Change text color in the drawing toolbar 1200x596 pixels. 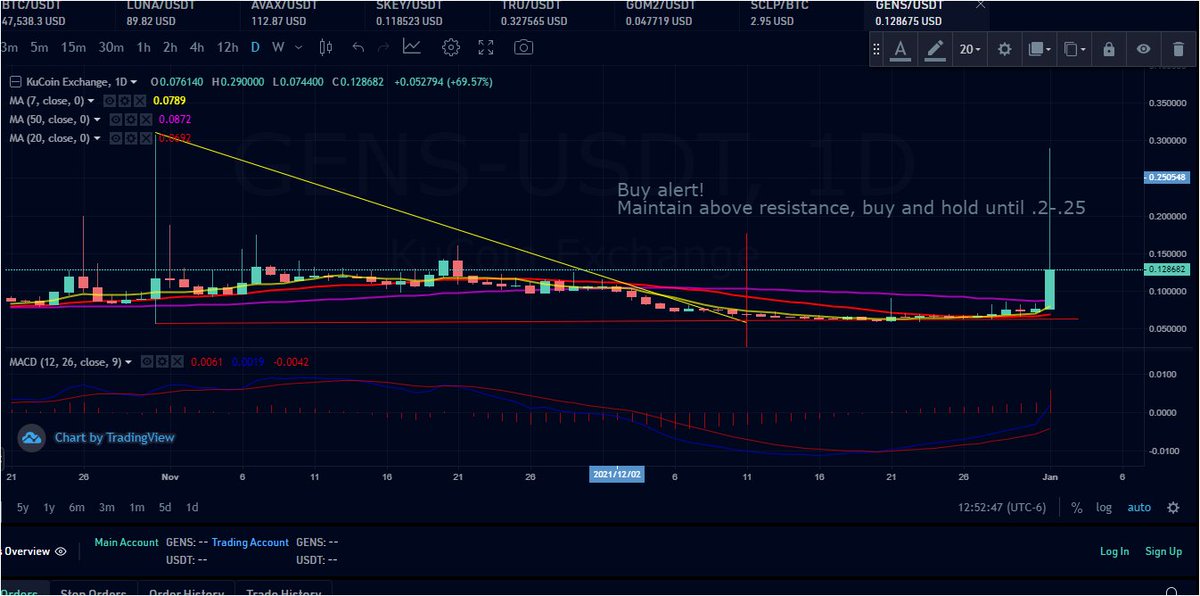coord(901,49)
